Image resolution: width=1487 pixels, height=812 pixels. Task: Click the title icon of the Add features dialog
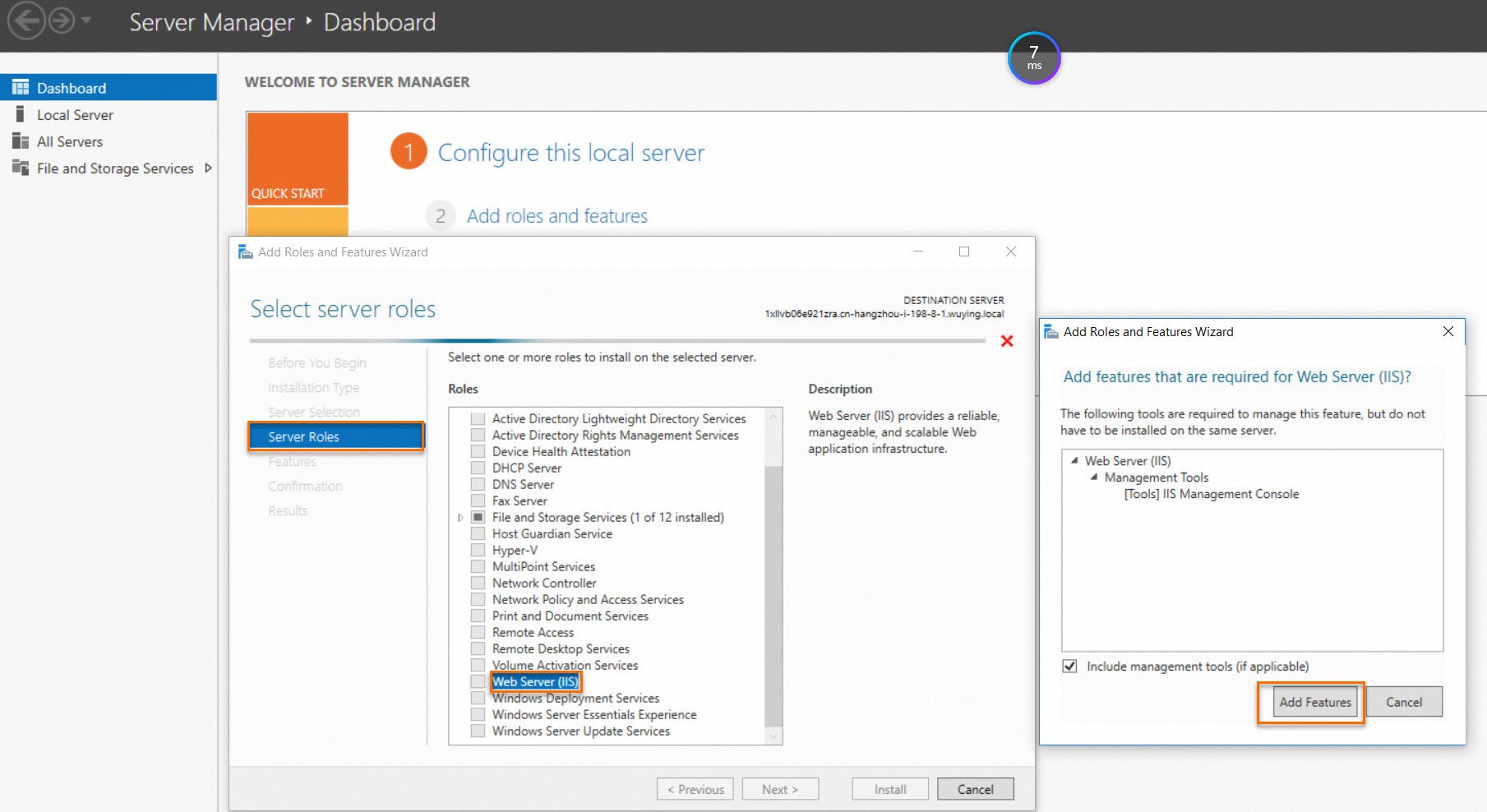(1051, 331)
